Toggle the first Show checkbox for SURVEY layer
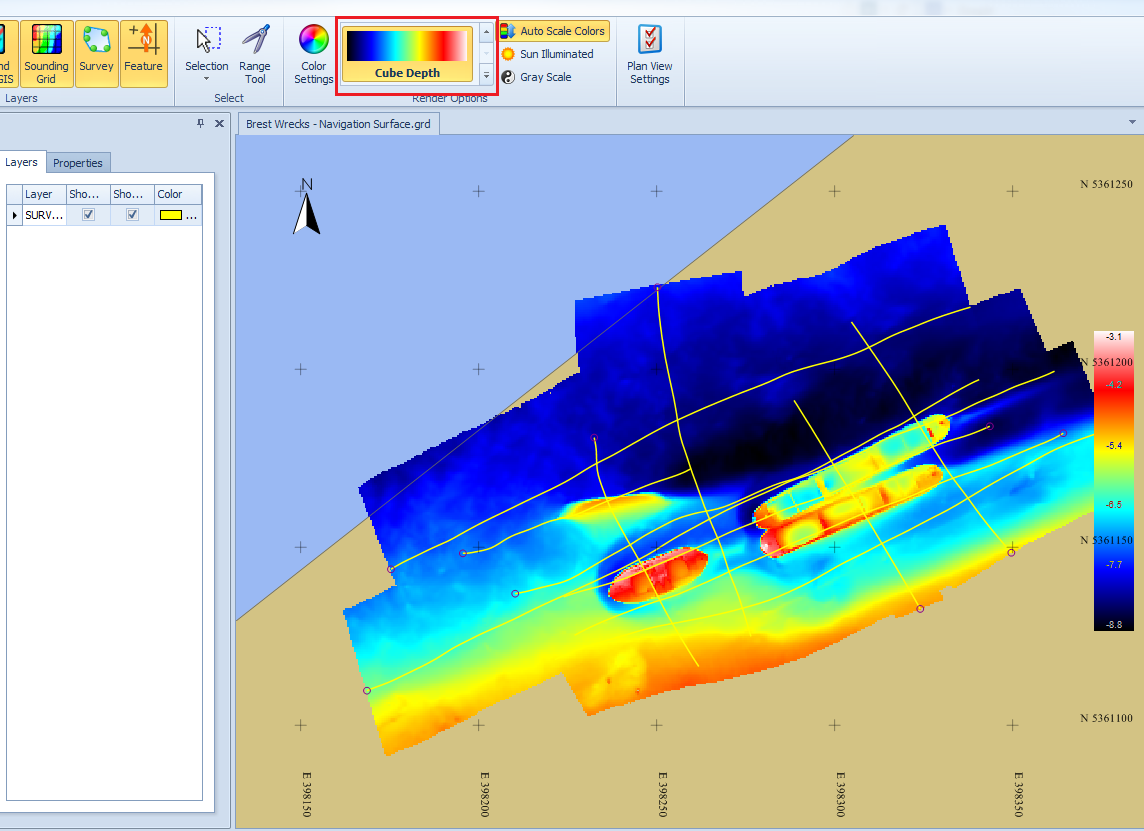The image size is (1144, 831). pos(88,215)
